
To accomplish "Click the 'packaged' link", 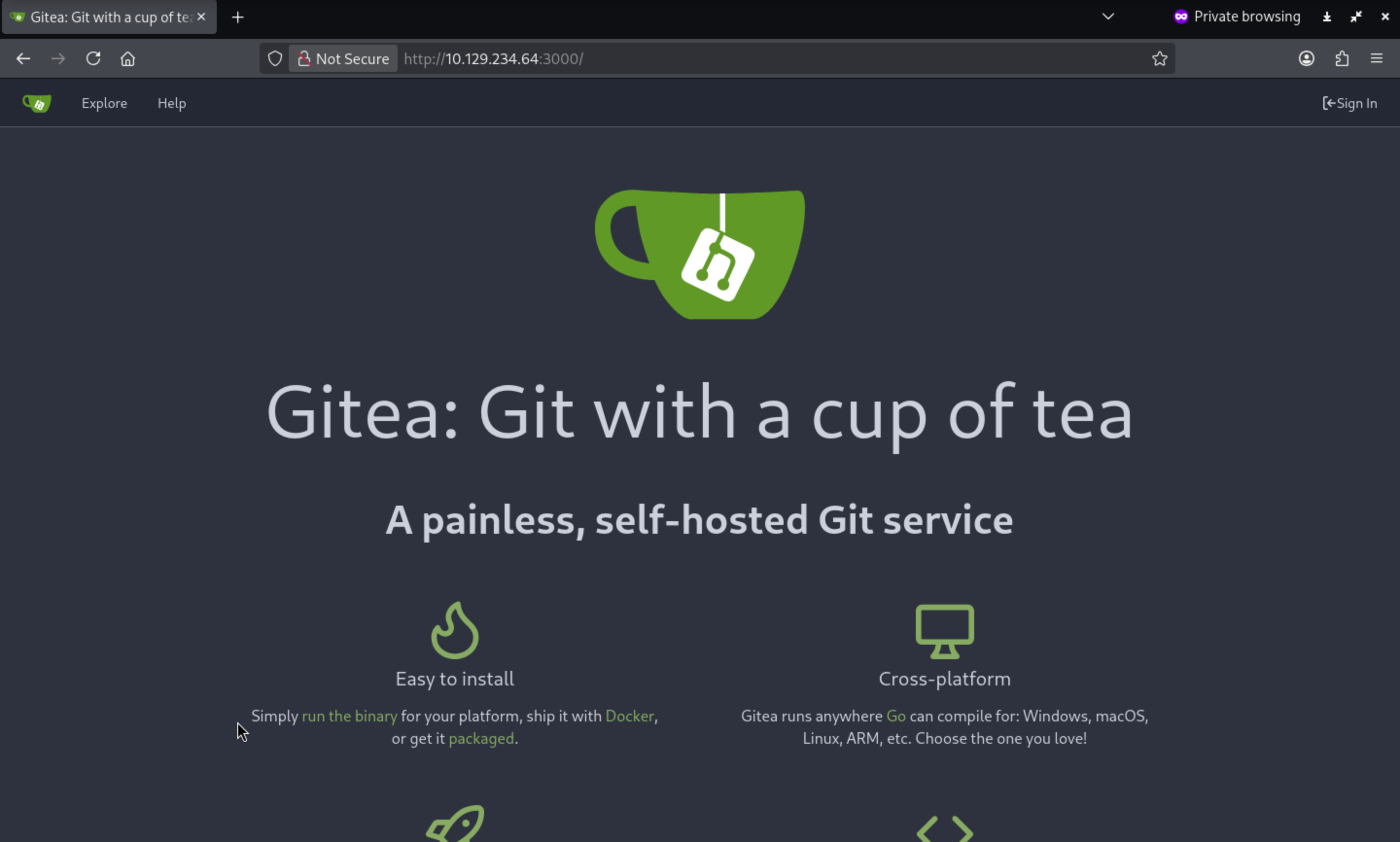I will point(481,739).
